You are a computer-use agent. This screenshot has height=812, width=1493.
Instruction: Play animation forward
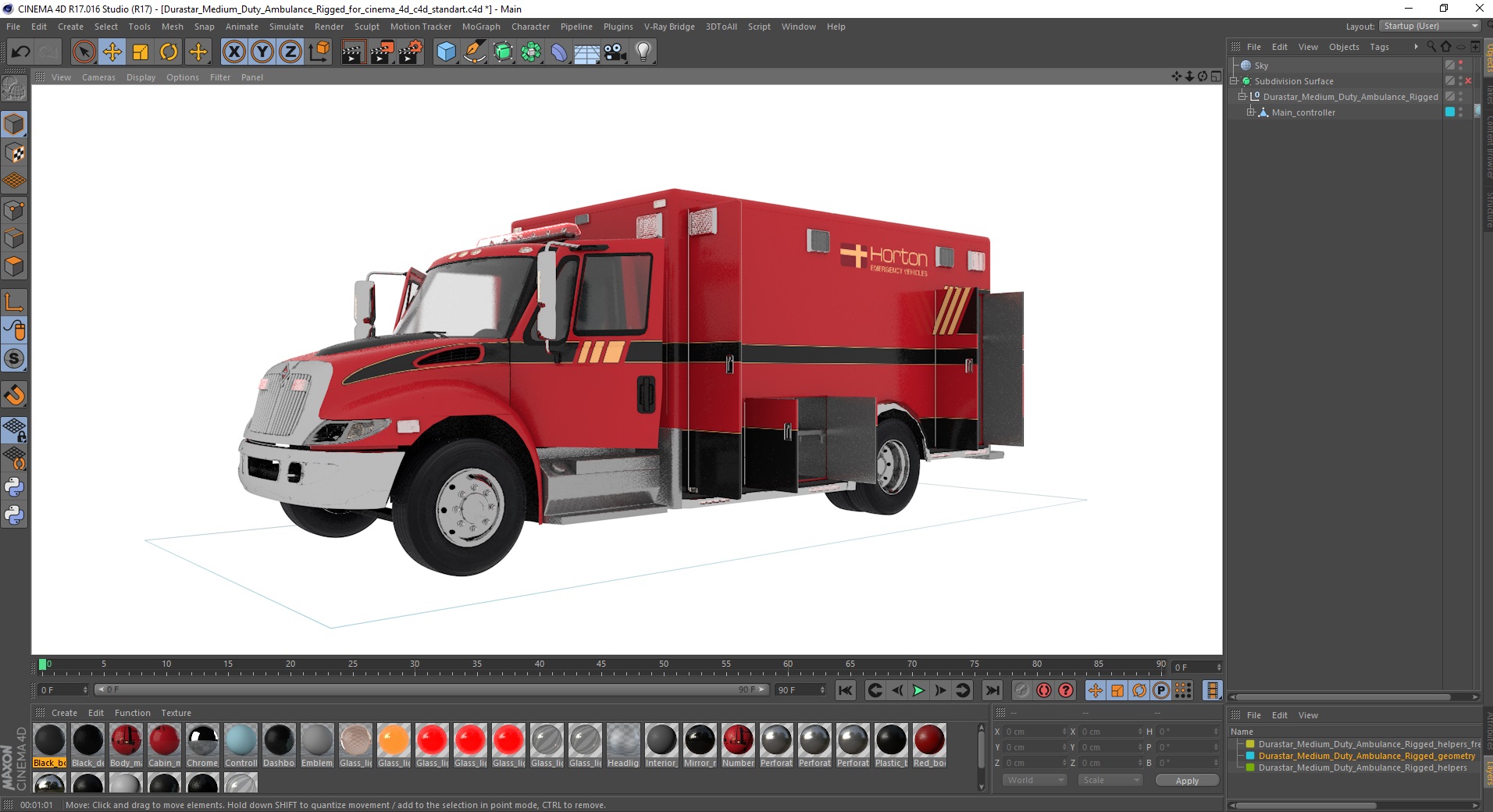pos(919,690)
